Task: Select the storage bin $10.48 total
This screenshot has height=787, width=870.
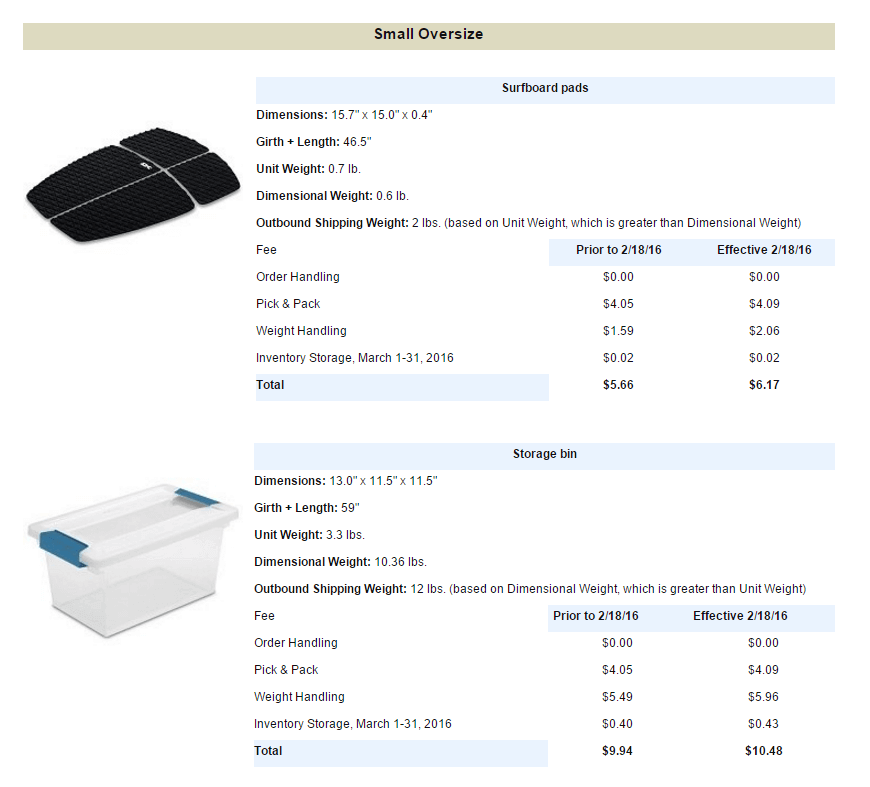Action: [x=763, y=751]
